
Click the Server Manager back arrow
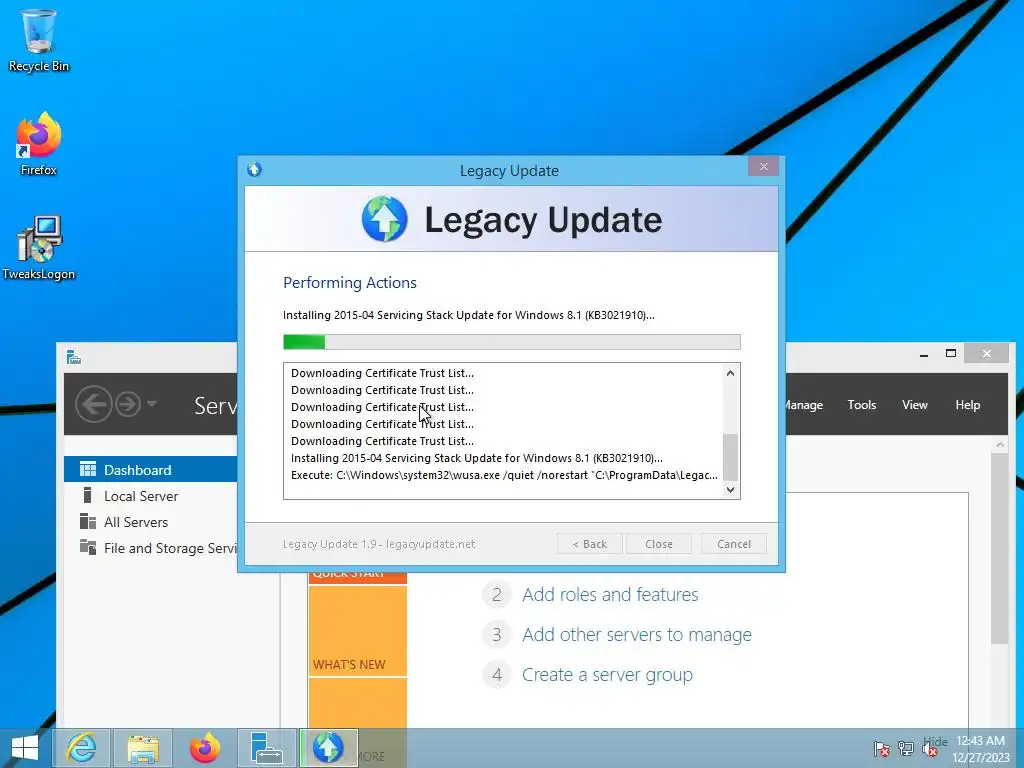click(x=93, y=404)
